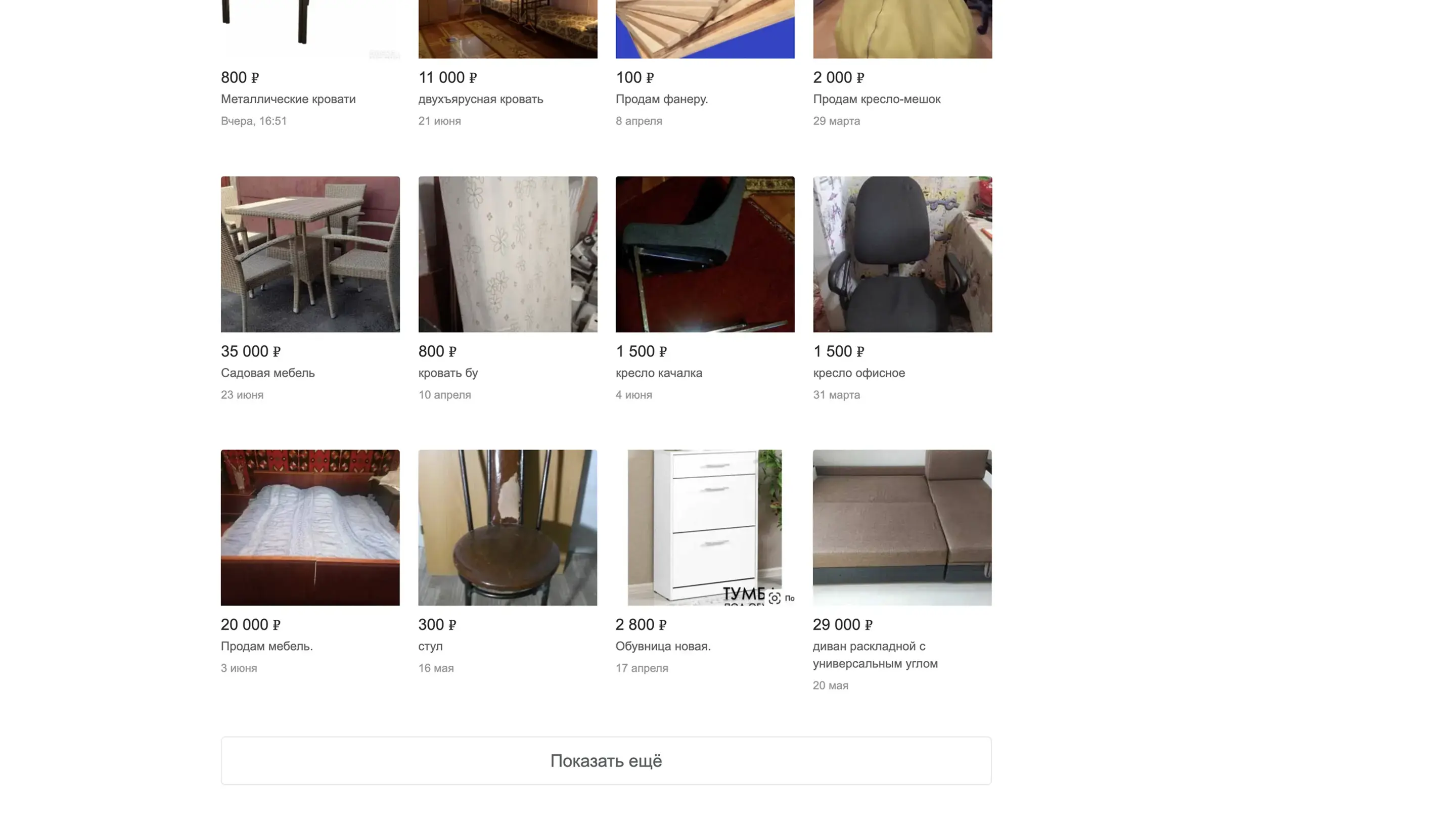Open the white shoe cabinet photo
The height and width of the screenshot is (819, 1456).
[705, 527]
